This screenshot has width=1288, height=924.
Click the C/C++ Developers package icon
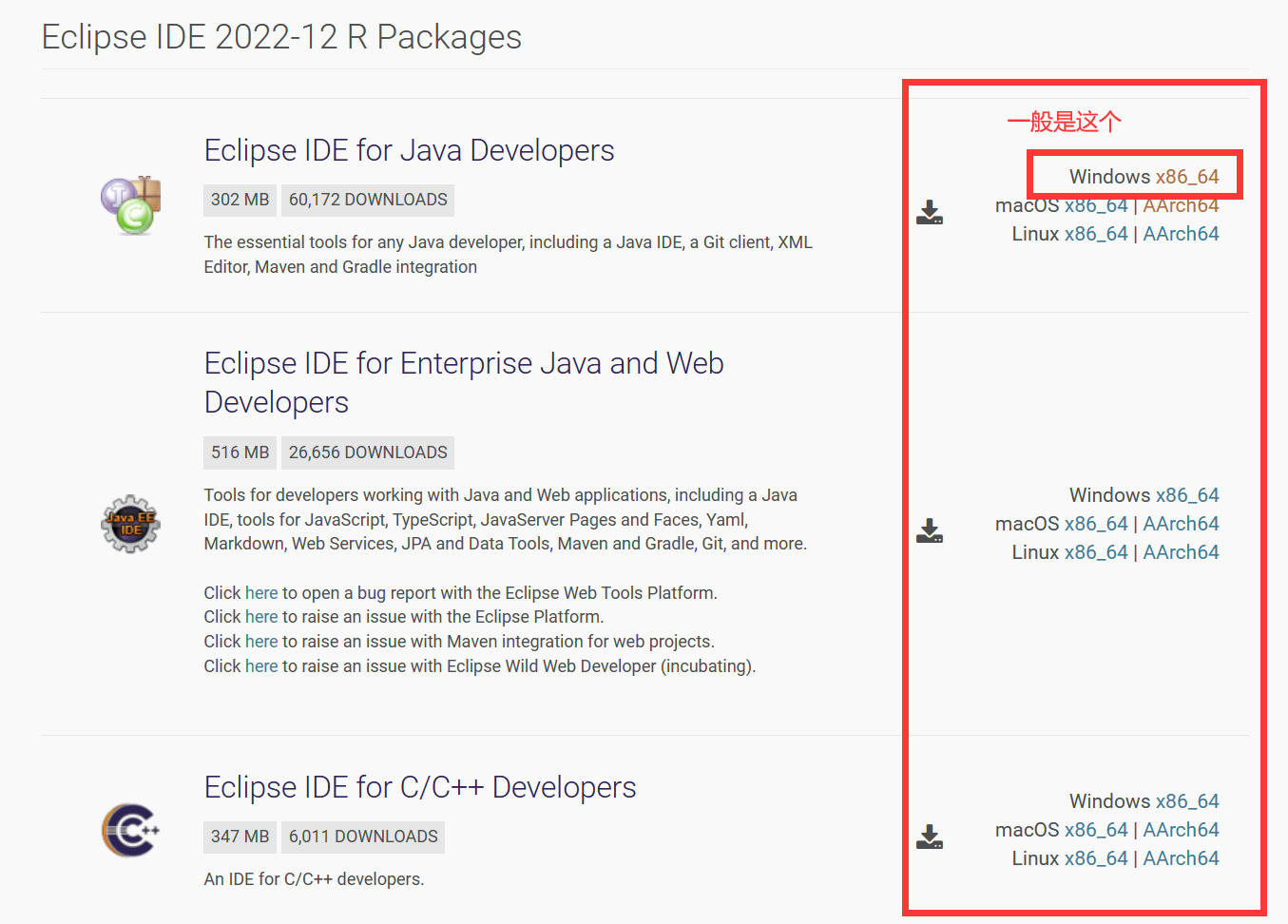[x=131, y=830]
